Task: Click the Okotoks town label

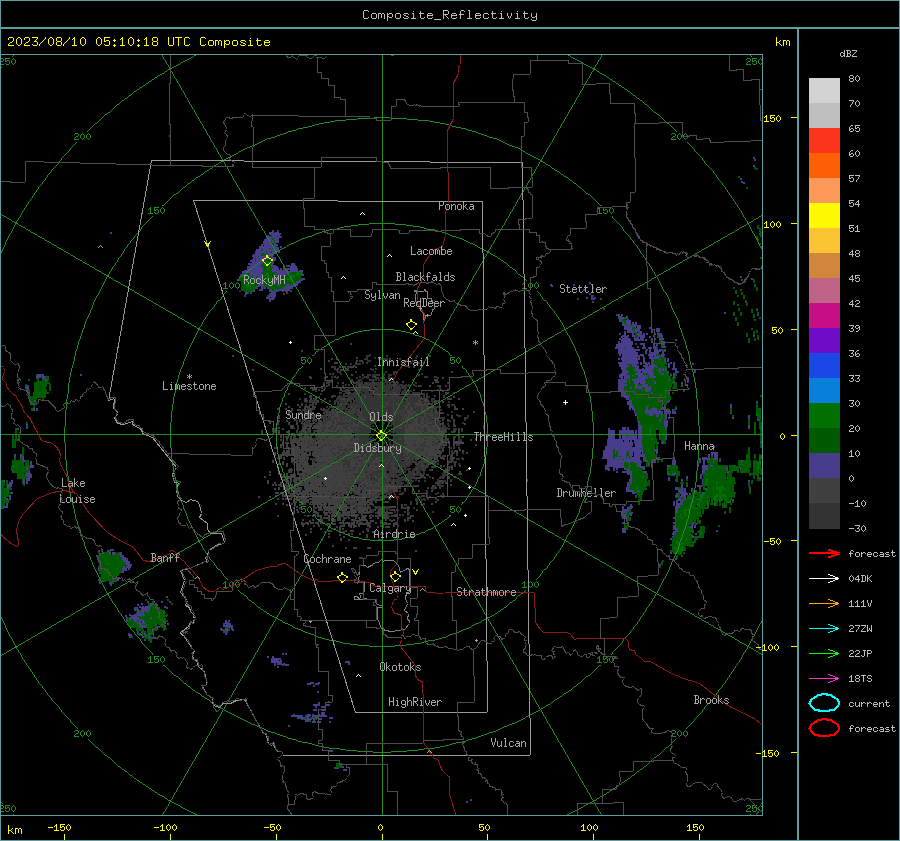Action: (400, 667)
